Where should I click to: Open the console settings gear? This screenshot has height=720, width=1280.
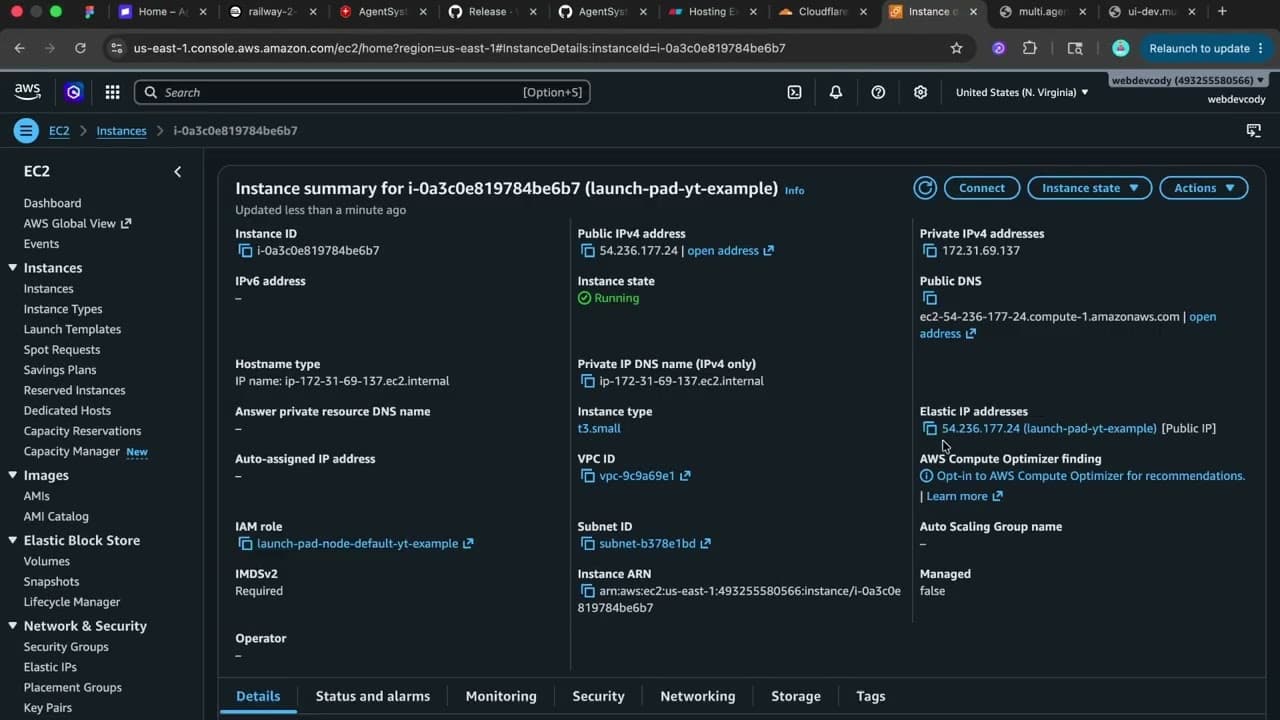pos(920,92)
